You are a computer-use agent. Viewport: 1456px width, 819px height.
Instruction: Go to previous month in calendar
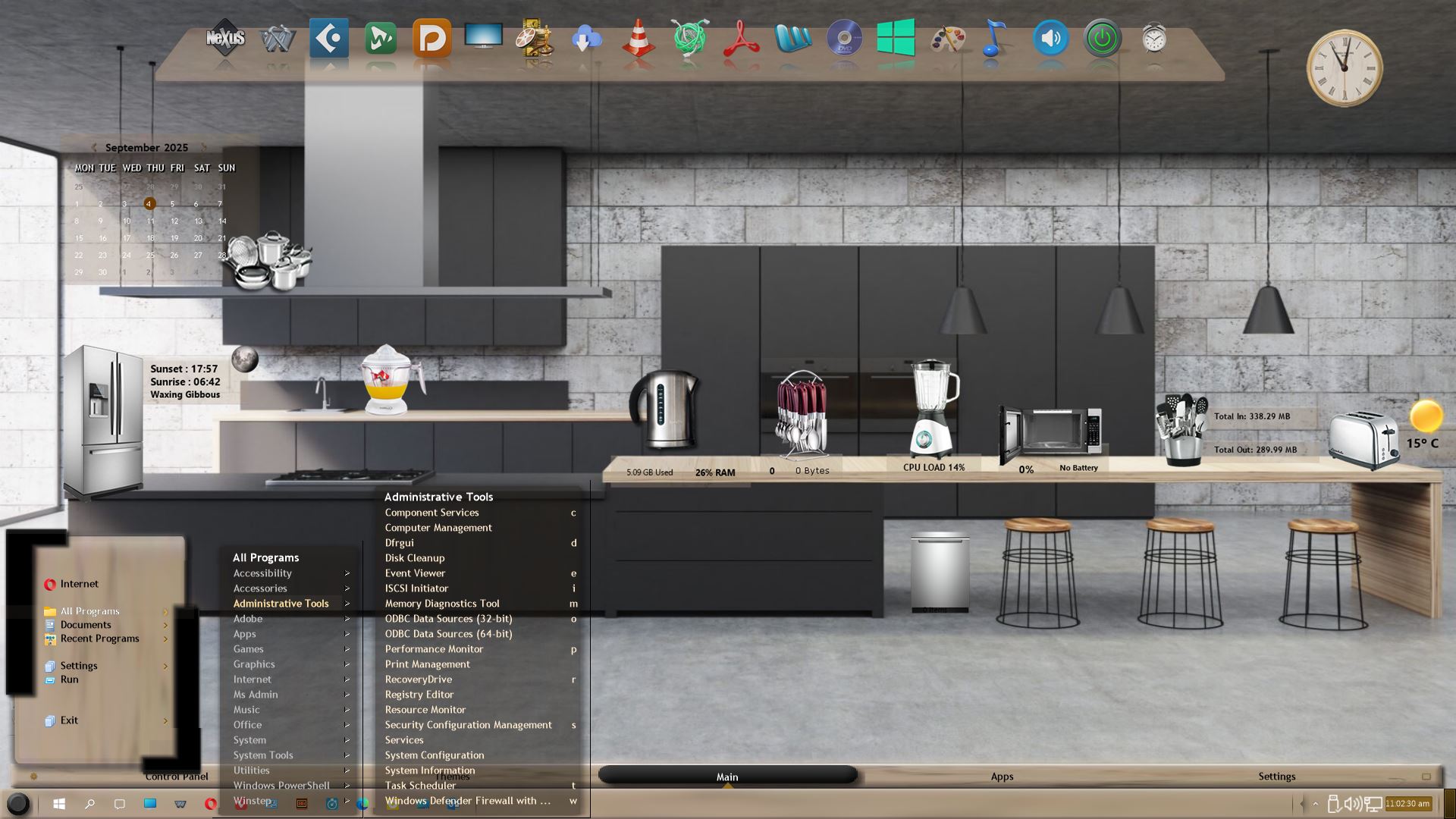coord(93,148)
